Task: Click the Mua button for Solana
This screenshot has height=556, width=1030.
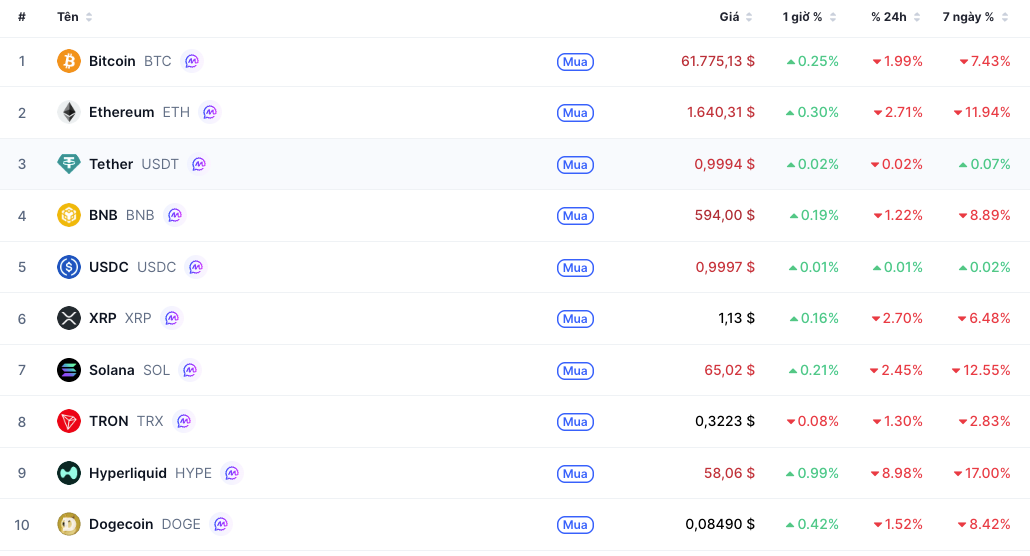Action: pyautogui.click(x=575, y=371)
